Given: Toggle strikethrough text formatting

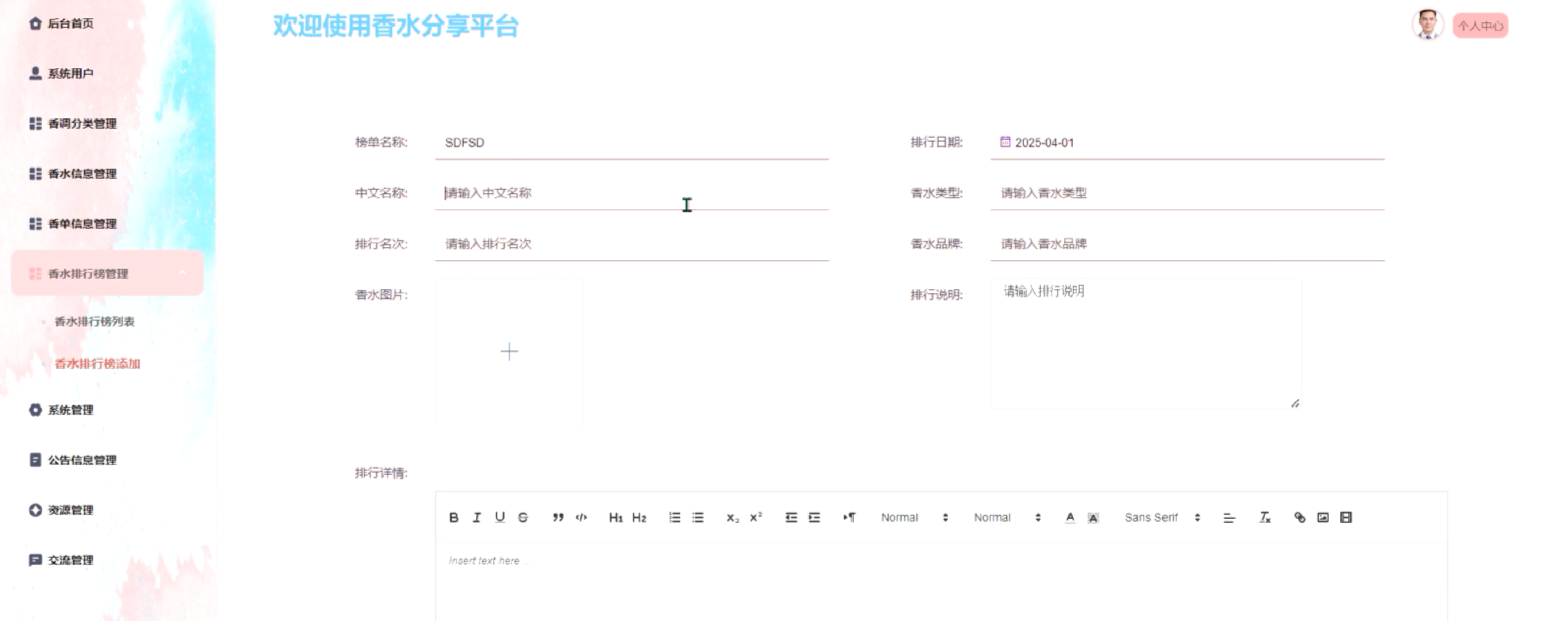Looking at the screenshot, I should (523, 517).
